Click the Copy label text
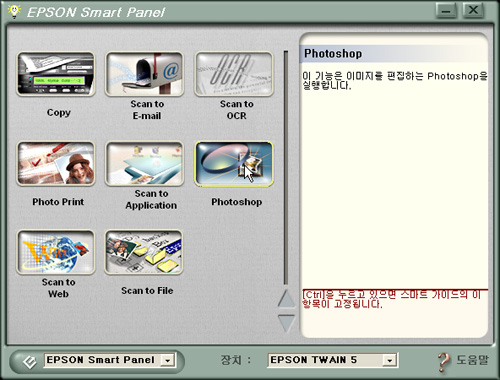Image resolution: width=500 pixels, height=380 pixels. point(59,113)
